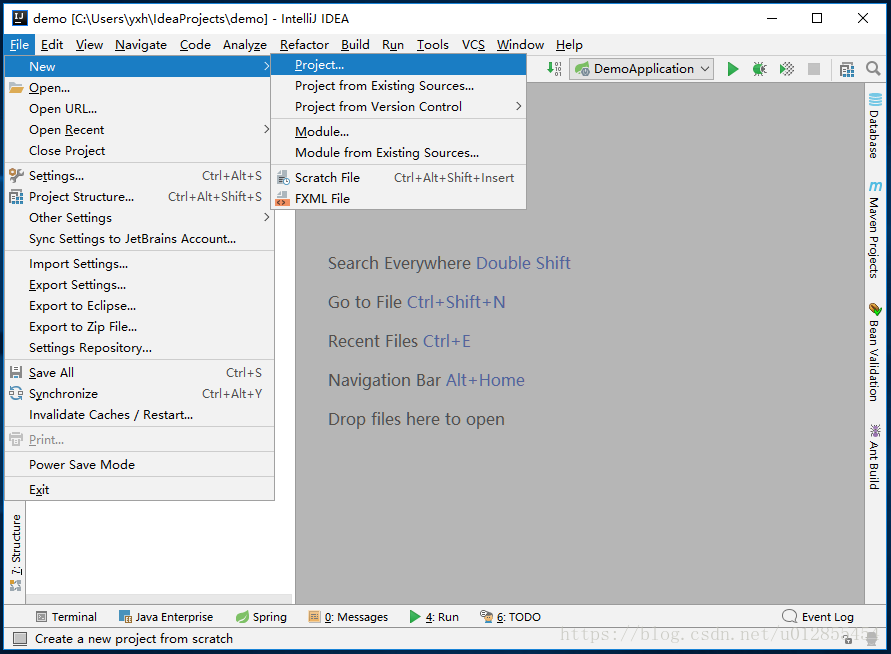This screenshot has width=891, height=654.
Task: Select Synchronize in File menu
Action: (139, 394)
